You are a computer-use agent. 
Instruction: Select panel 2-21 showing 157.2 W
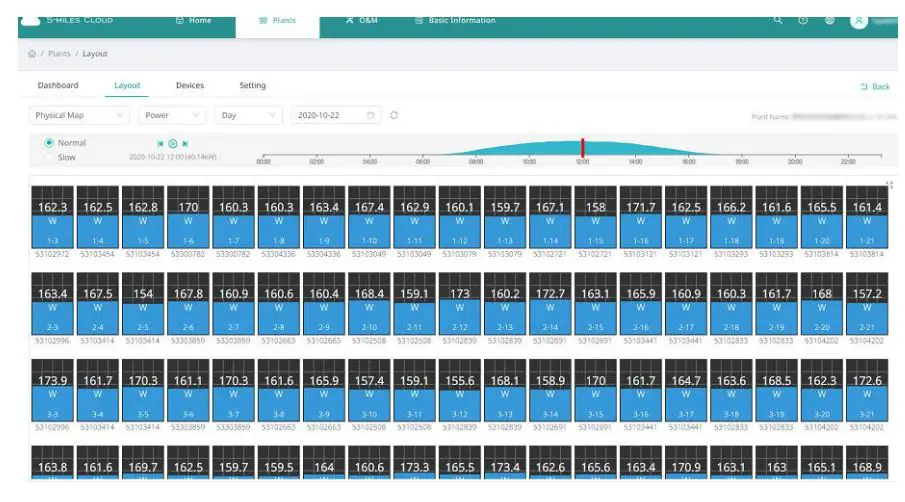click(x=867, y=304)
